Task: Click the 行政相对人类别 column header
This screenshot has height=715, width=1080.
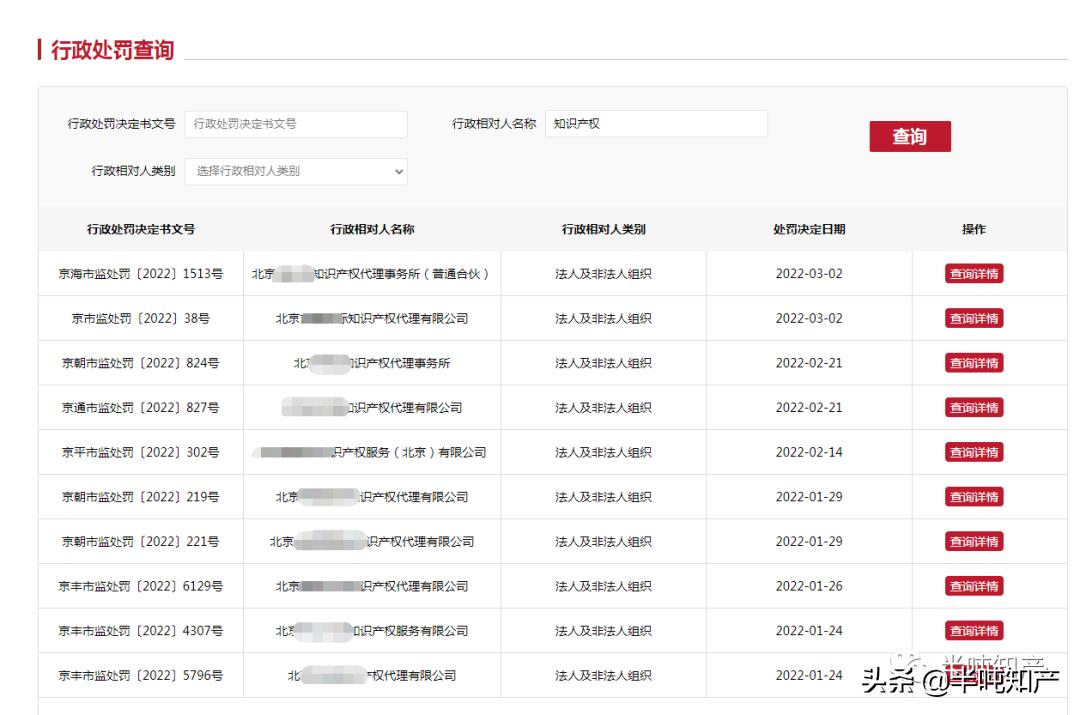Action: (604, 229)
